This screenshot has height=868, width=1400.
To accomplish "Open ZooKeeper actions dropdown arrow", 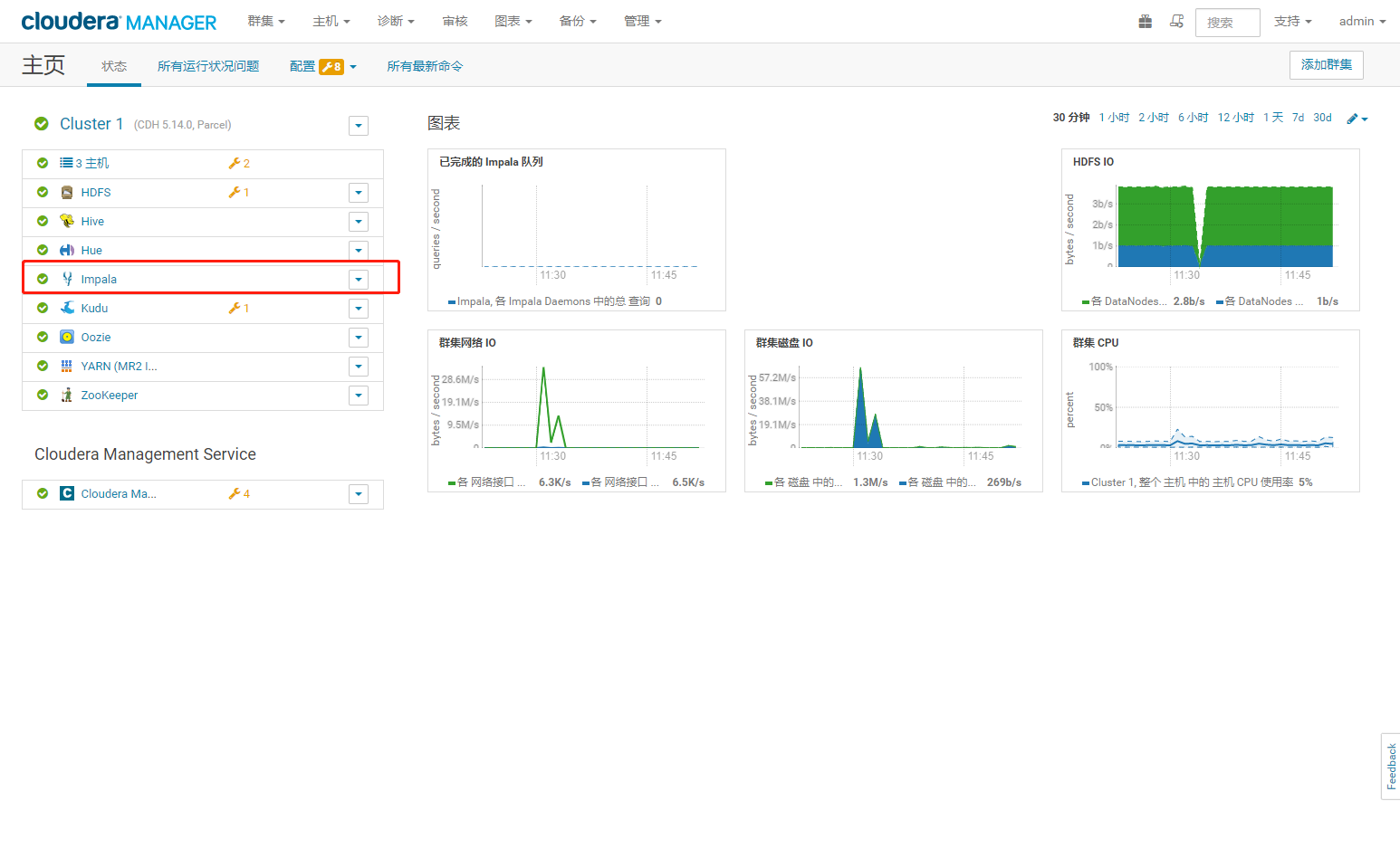I will pos(359,396).
